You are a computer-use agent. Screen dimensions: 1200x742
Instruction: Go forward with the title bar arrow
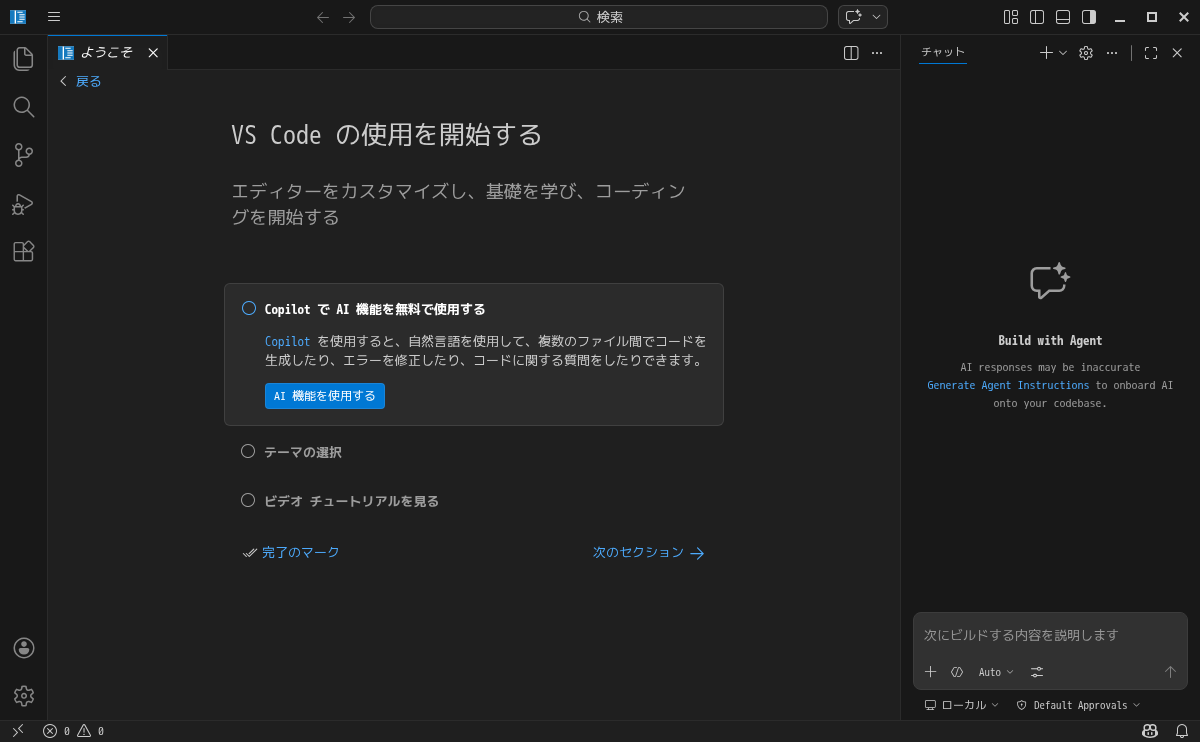click(x=349, y=17)
